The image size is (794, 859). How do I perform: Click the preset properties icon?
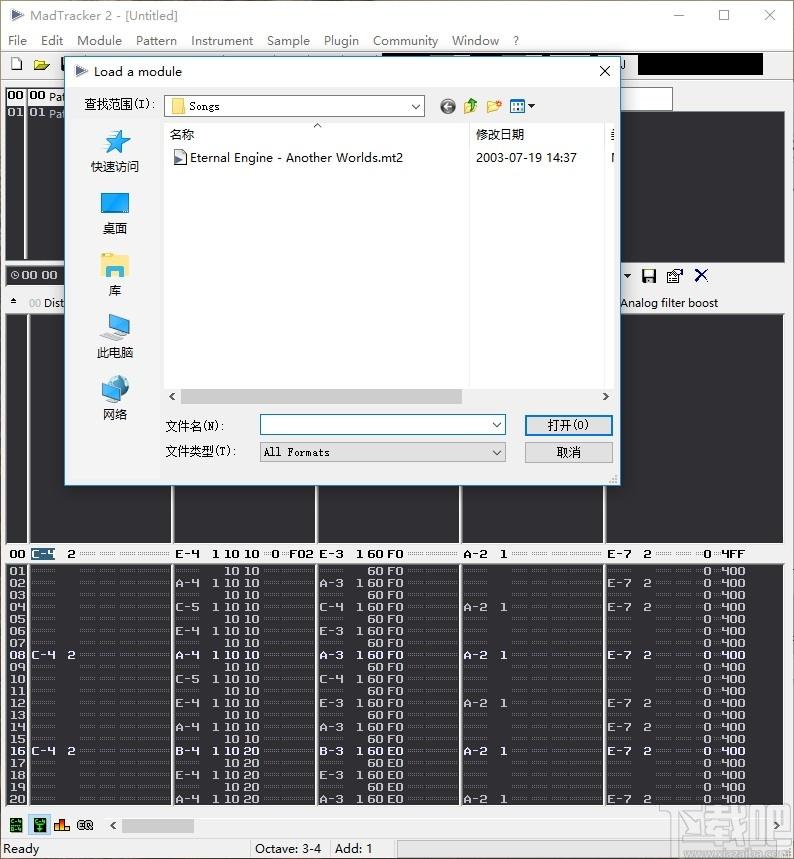pos(675,276)
